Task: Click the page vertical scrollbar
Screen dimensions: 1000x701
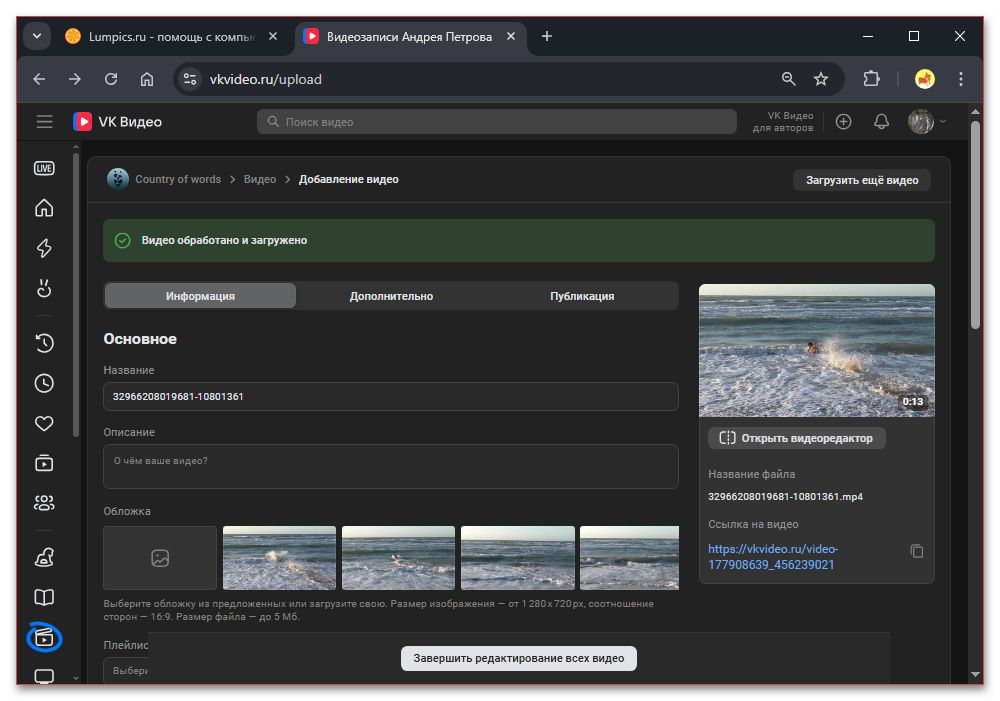Action: [975, 225]
